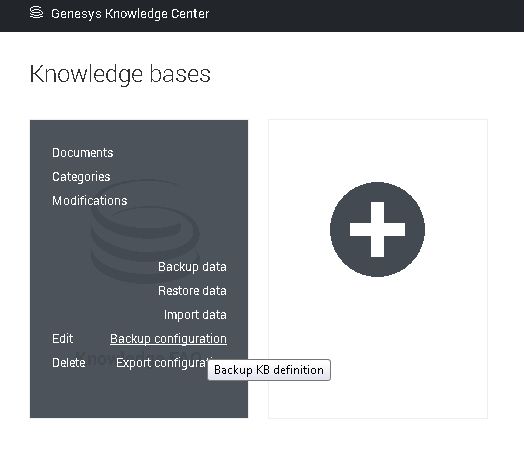The width and height of the screenshot is (524, 468).
Task: Open Documents of the knowledge base
Action: (83, 153)
